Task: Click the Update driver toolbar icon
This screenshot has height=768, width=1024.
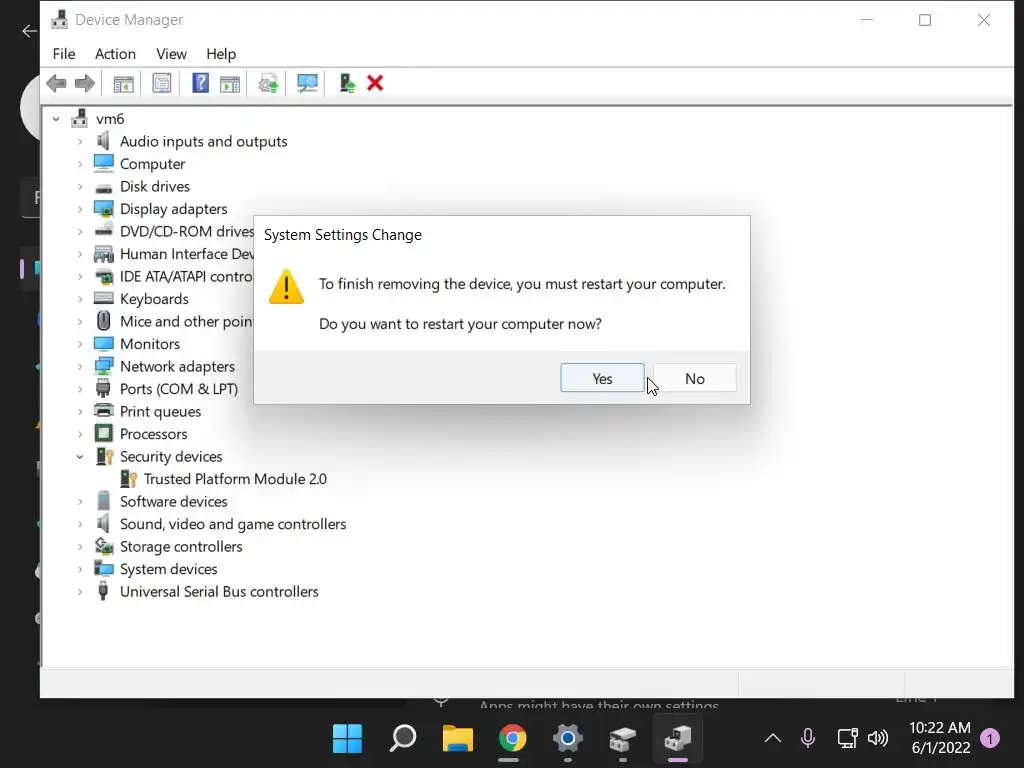Action: (268, 83)
